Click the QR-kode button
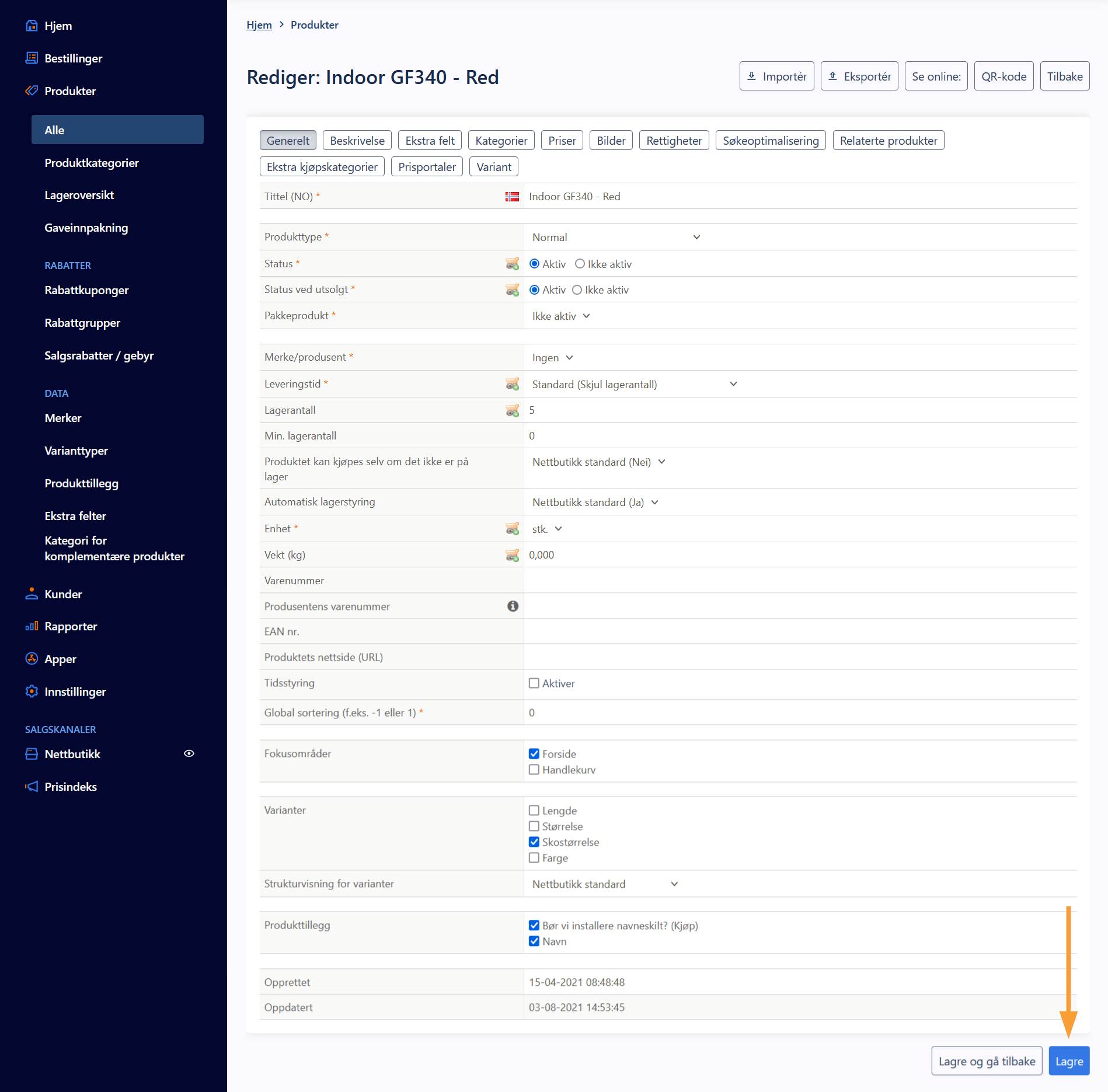This screenshot has width=1108, height=1092. (x=1004, y=76)
